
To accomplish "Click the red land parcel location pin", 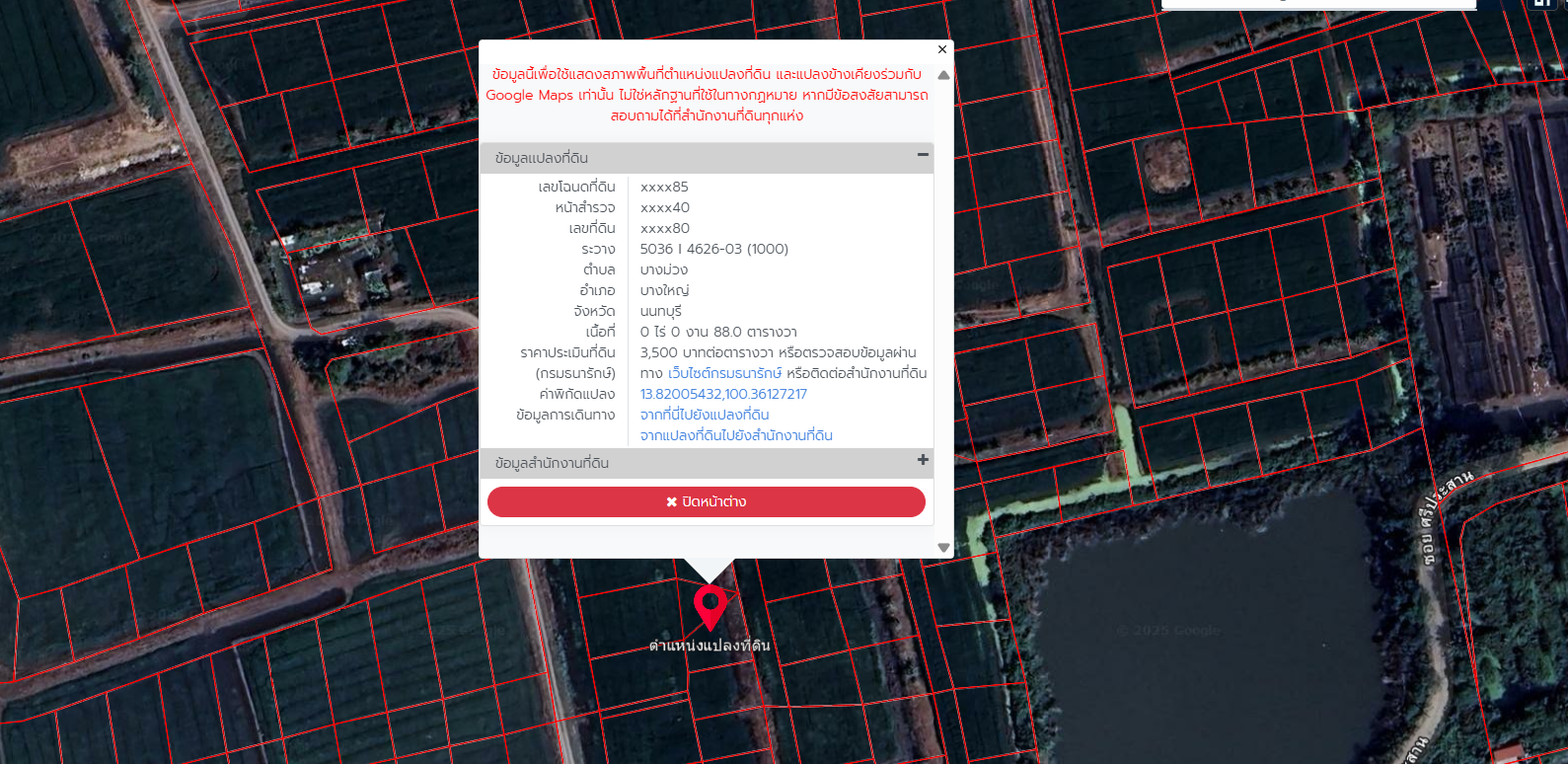I will 709,607.
